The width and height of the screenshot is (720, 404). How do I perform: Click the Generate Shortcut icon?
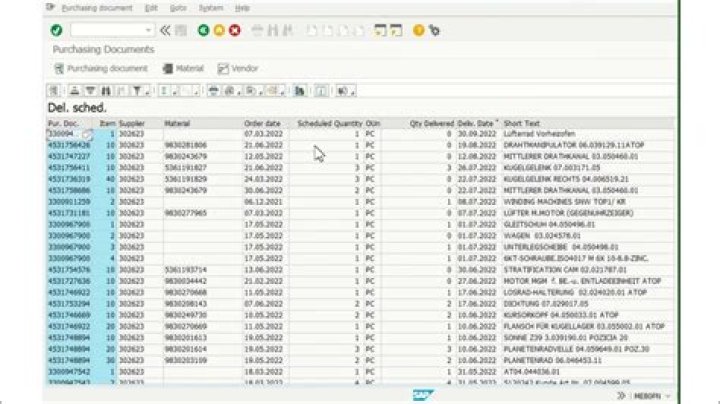396,31
